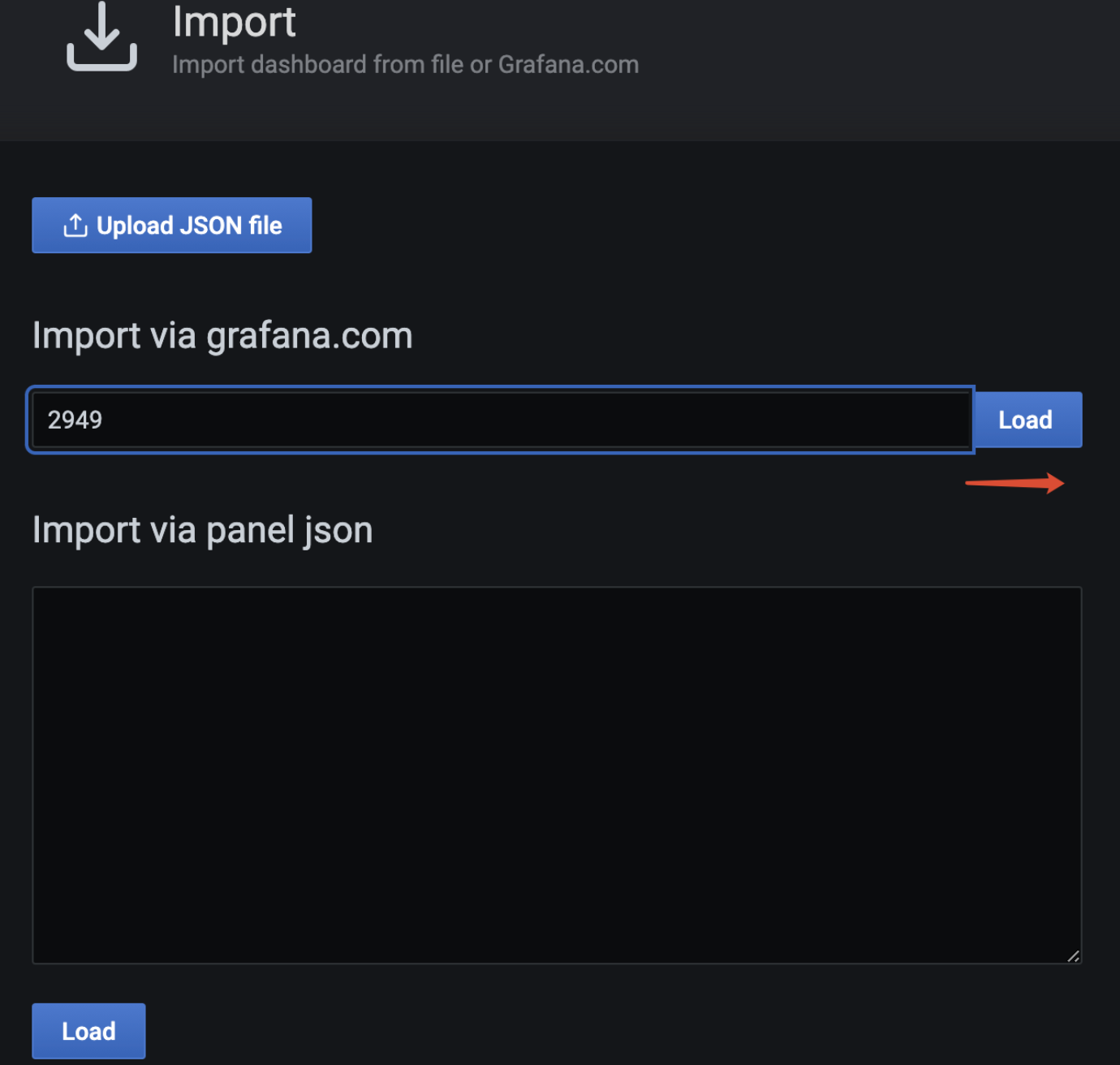Click the red arrow annotation
This screenshot has height=1065, width=1120.
(x=1014, y=483)
